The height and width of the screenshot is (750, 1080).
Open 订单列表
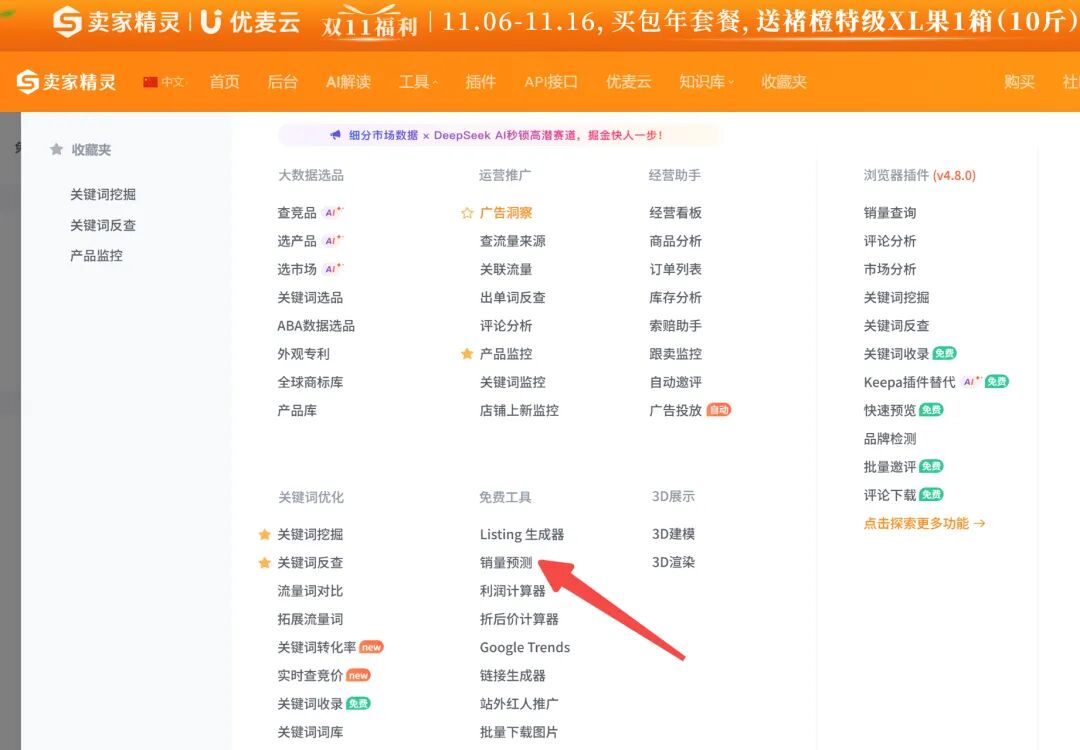675,269
